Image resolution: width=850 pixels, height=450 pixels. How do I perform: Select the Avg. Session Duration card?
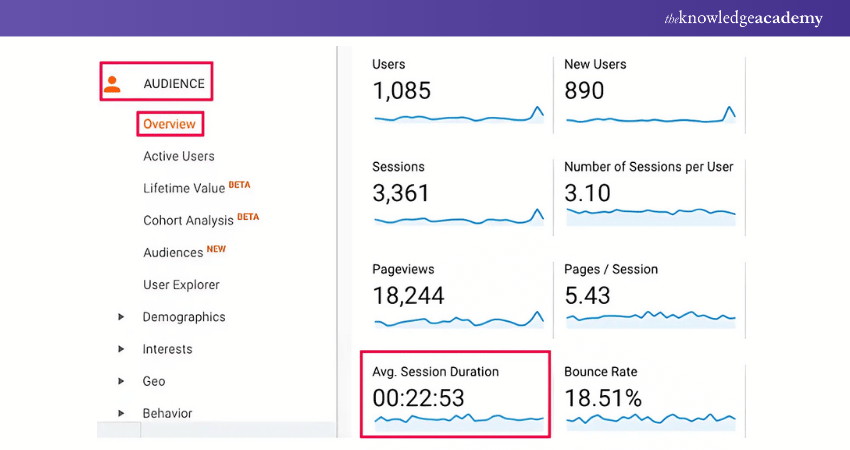pyautogui.click(x=456, y=394)
